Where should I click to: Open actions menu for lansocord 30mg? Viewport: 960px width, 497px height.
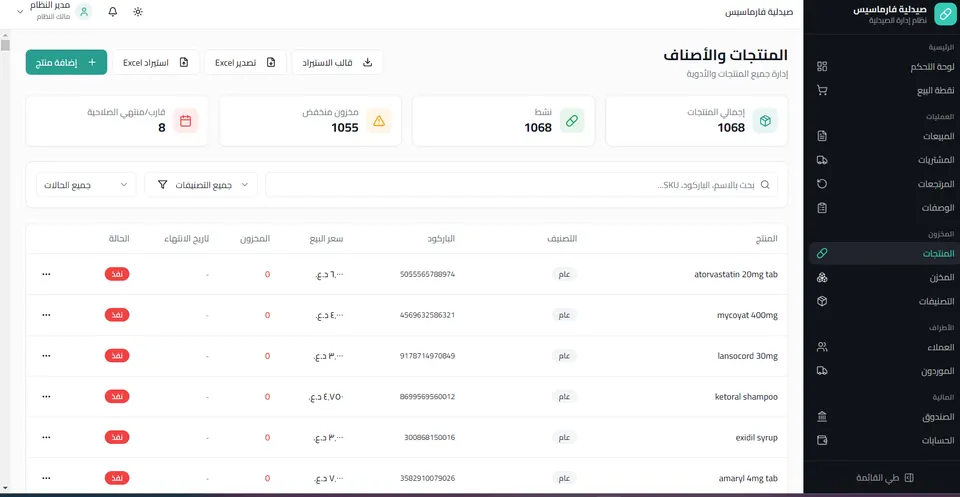pos(46,356)
